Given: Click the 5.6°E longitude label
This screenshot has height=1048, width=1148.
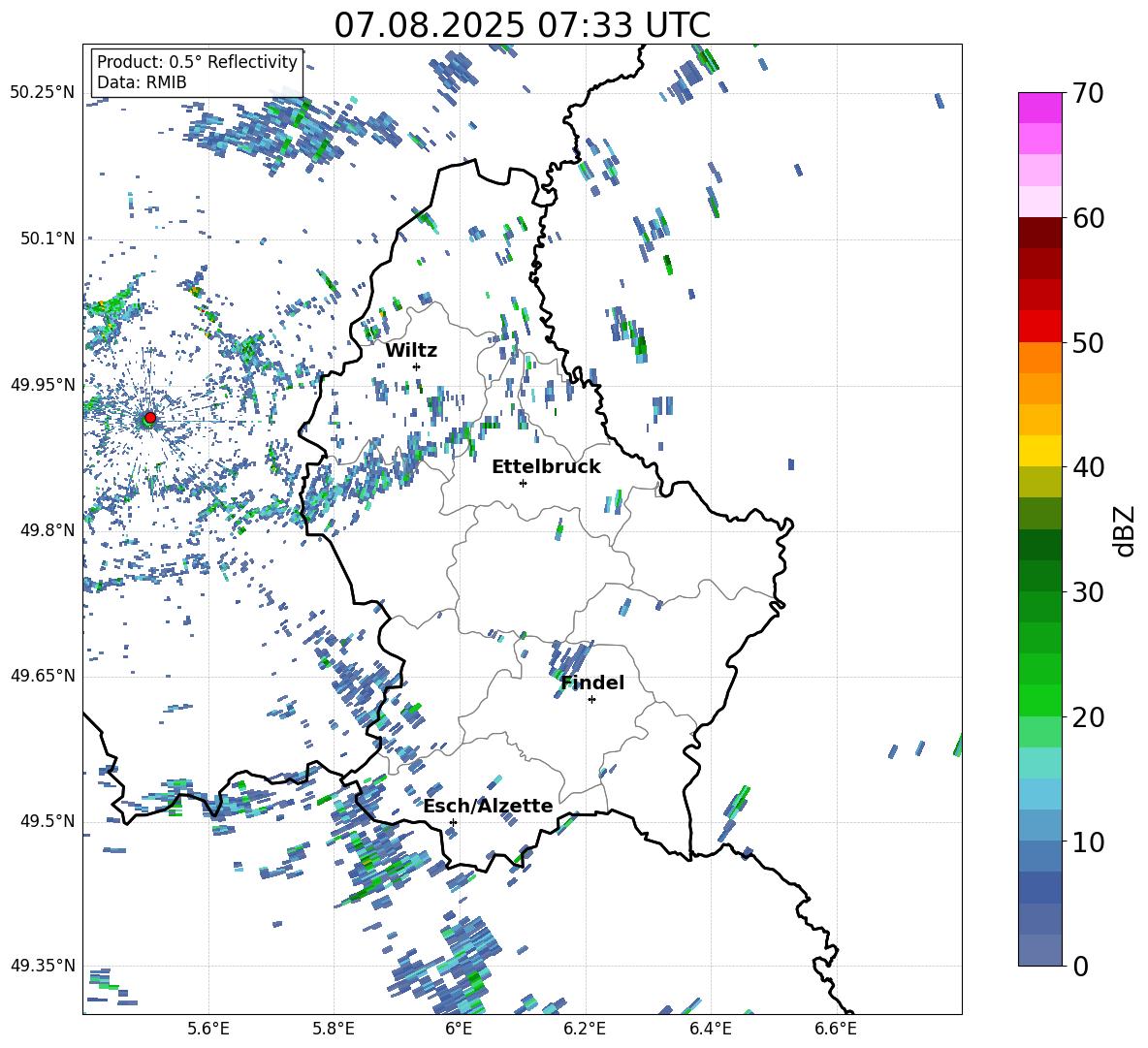Looking at the screenshot, I should pos(208,1029).
